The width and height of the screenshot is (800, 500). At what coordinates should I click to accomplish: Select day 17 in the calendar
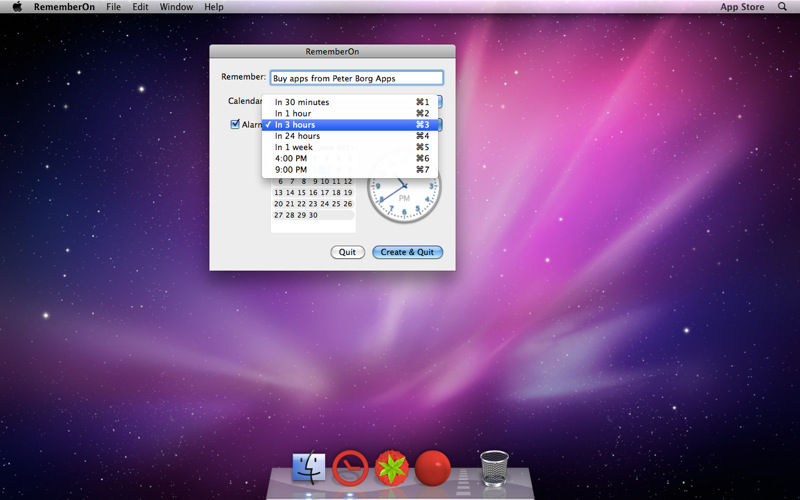pos(324,192)
